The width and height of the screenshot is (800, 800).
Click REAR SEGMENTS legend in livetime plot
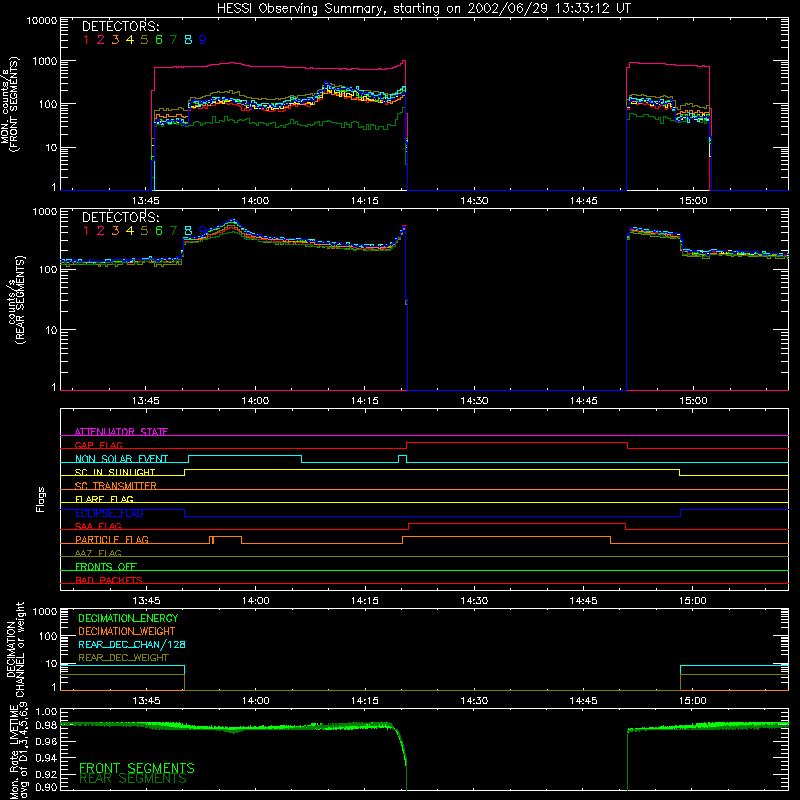coord(133,779)
